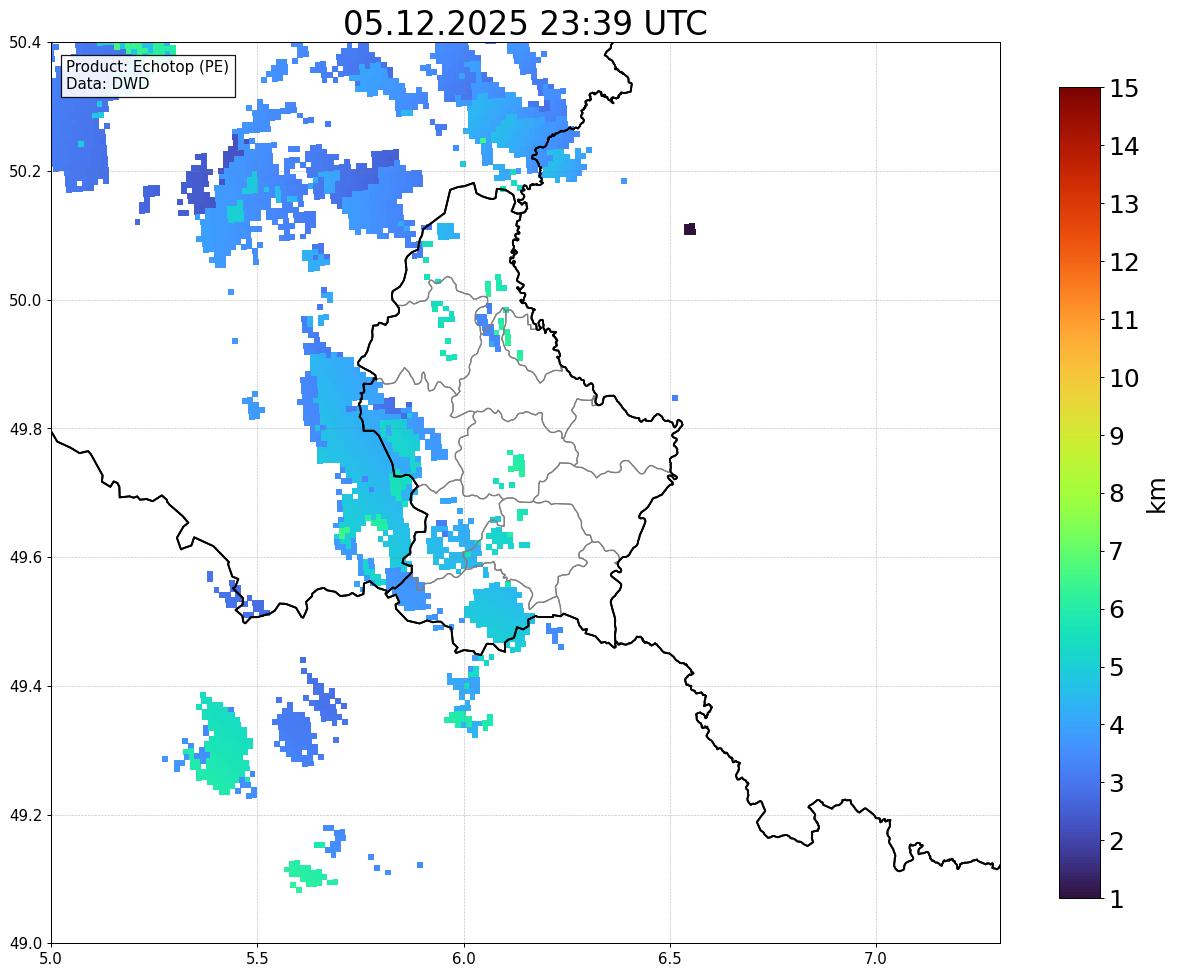Click the blue 3 km colorbar region
Viewport: 1178px width, 976px height.
pos(1080,783)
